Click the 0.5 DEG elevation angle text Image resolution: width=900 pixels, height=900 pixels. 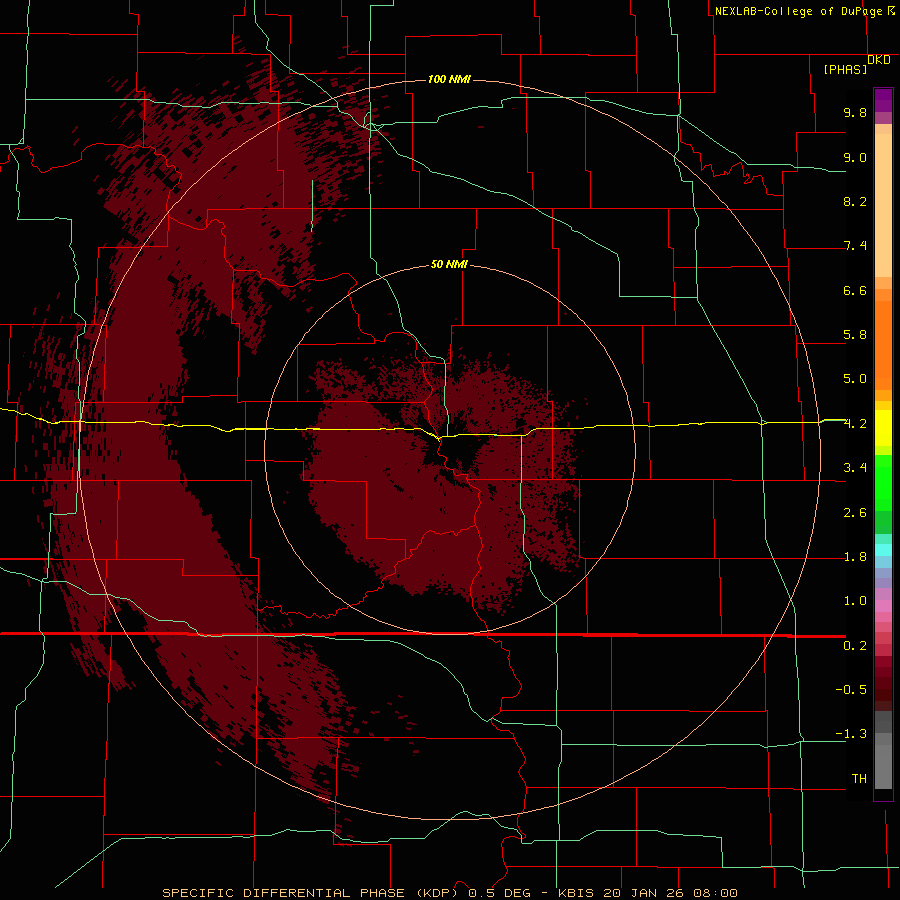pos(499,893)
